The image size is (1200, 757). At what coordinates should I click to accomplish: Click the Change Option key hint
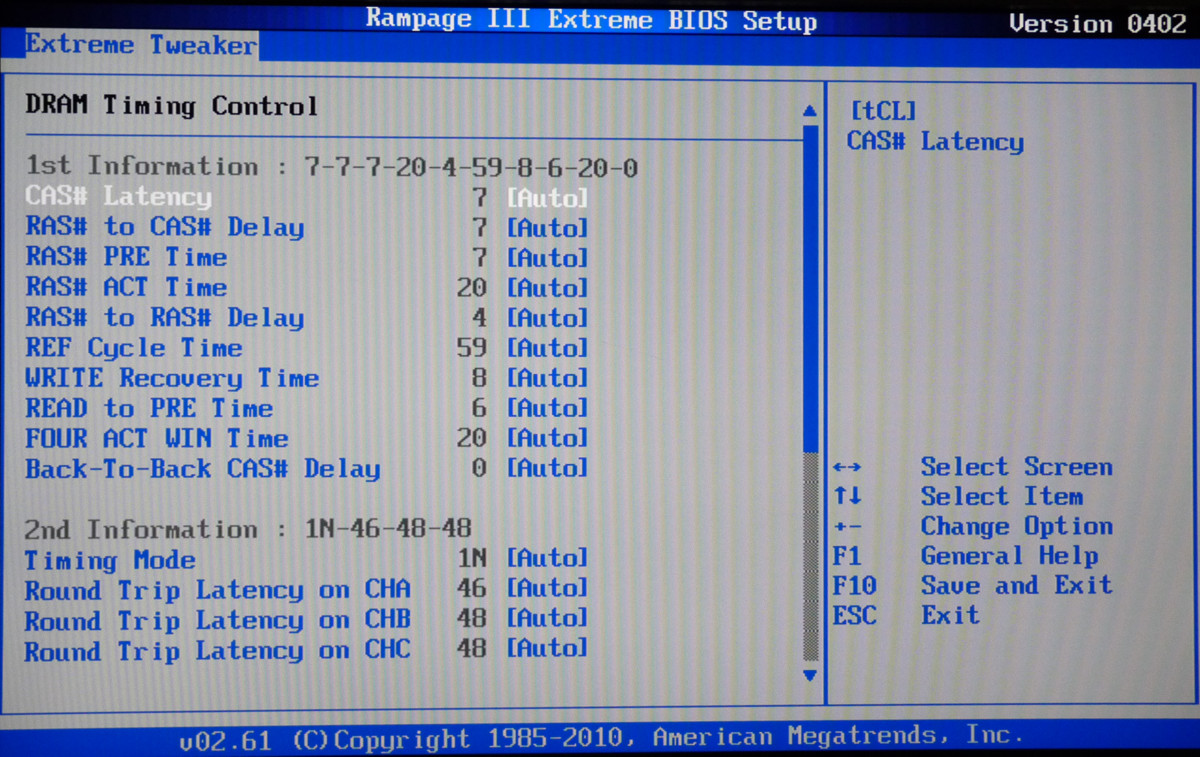[x=972, y=527]
